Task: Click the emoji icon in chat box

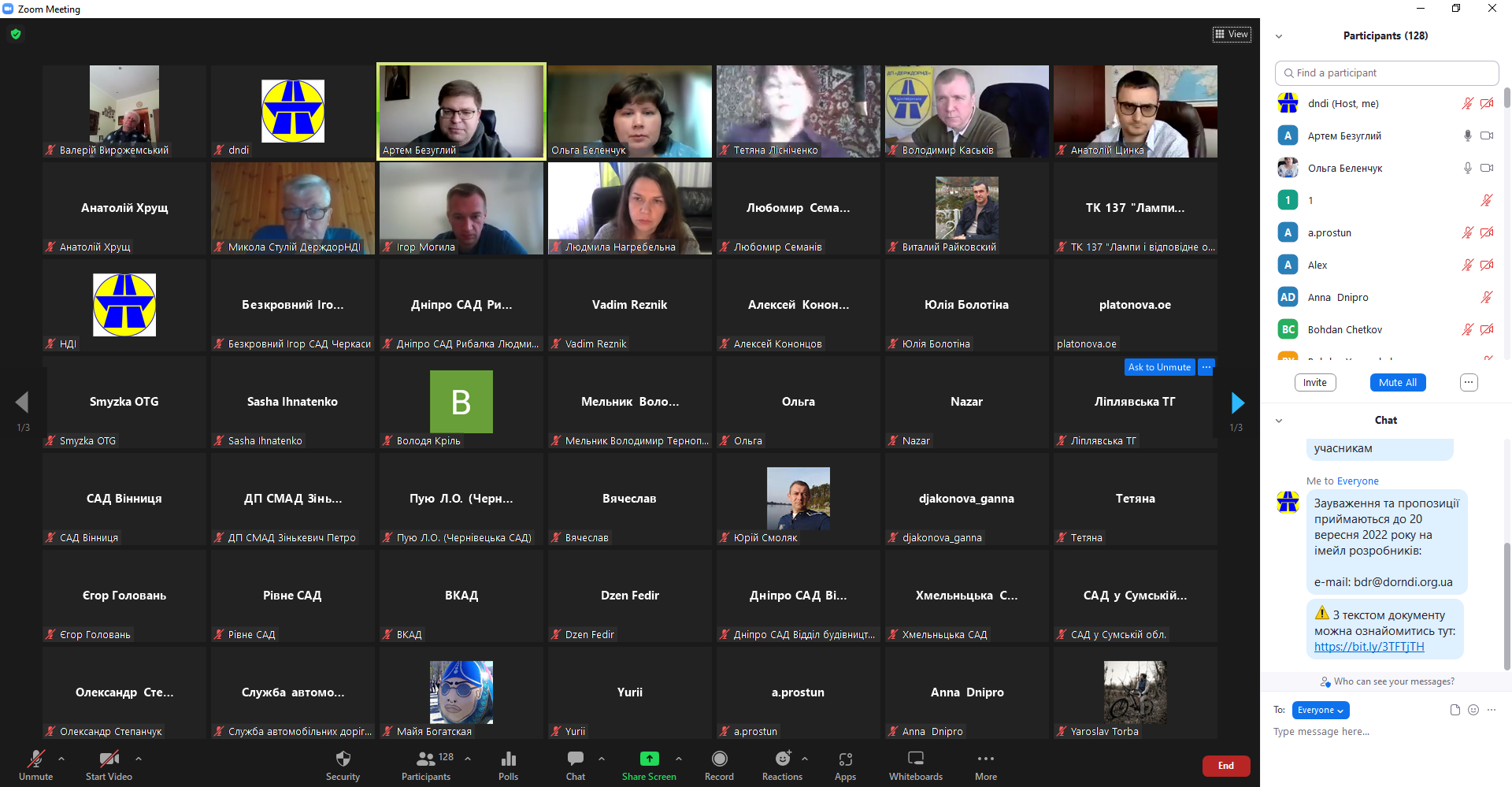Action: (1473, 710)
